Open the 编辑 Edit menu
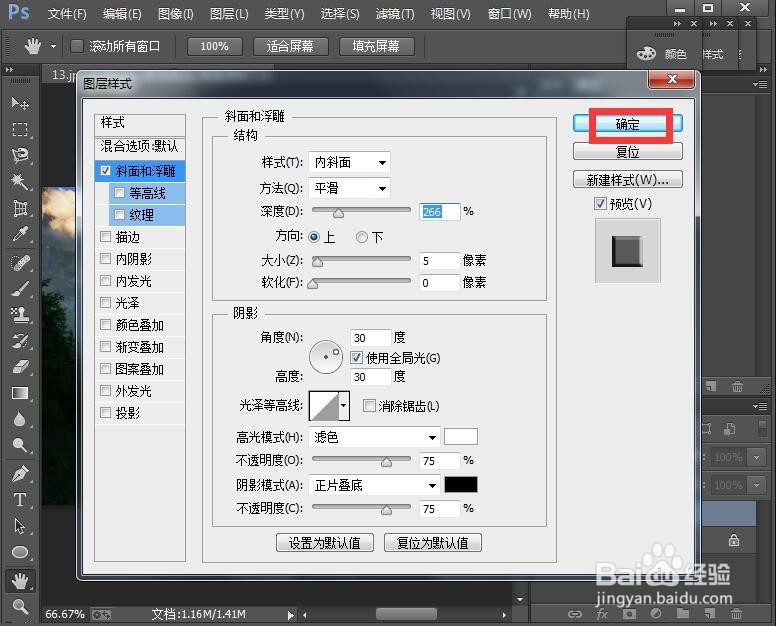Viewport: 776px width, 626px height. tap(122, 13)
